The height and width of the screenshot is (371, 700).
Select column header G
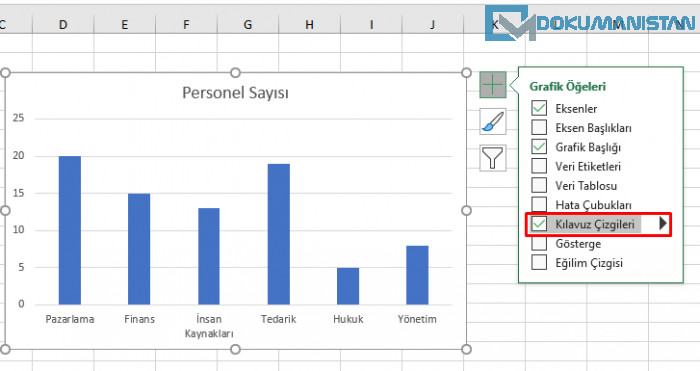pos(248,25)
